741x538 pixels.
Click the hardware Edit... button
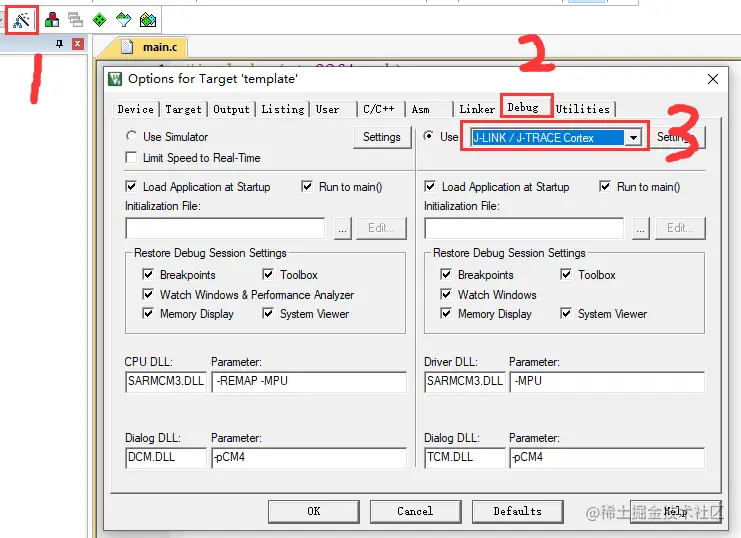point(680,228)
